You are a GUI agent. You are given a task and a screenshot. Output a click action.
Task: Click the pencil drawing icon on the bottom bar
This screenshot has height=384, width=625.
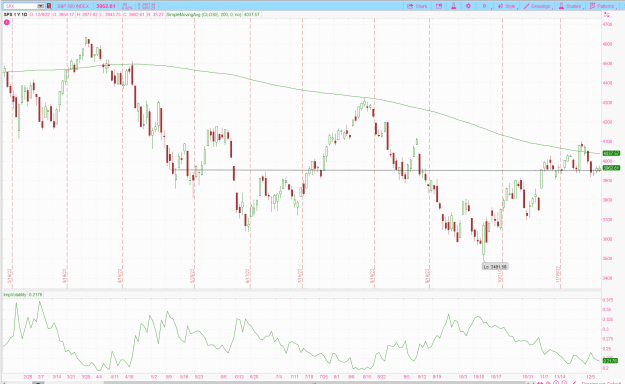pyautogui.click(x=574, y=382)
